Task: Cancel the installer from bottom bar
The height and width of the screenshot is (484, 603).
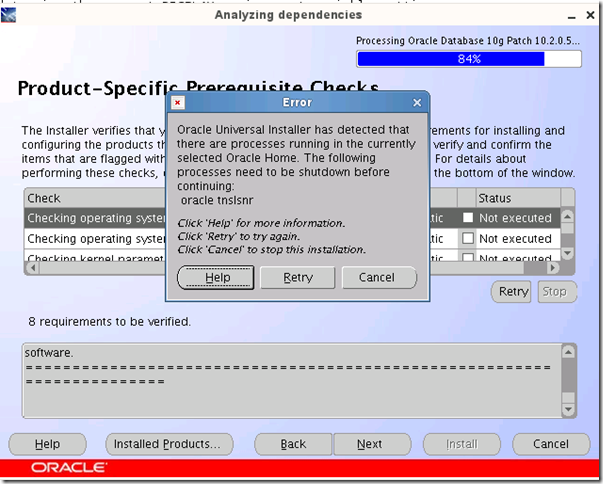Action: tap(551, 444)
